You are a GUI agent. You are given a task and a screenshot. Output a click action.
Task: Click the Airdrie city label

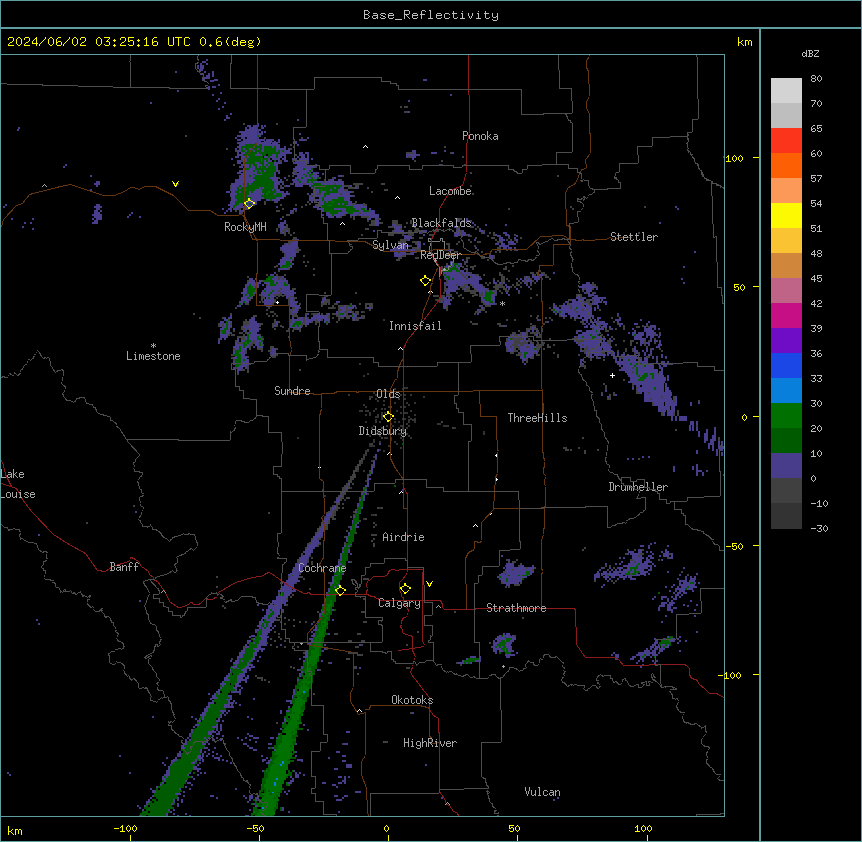click(x=404, y=537)
